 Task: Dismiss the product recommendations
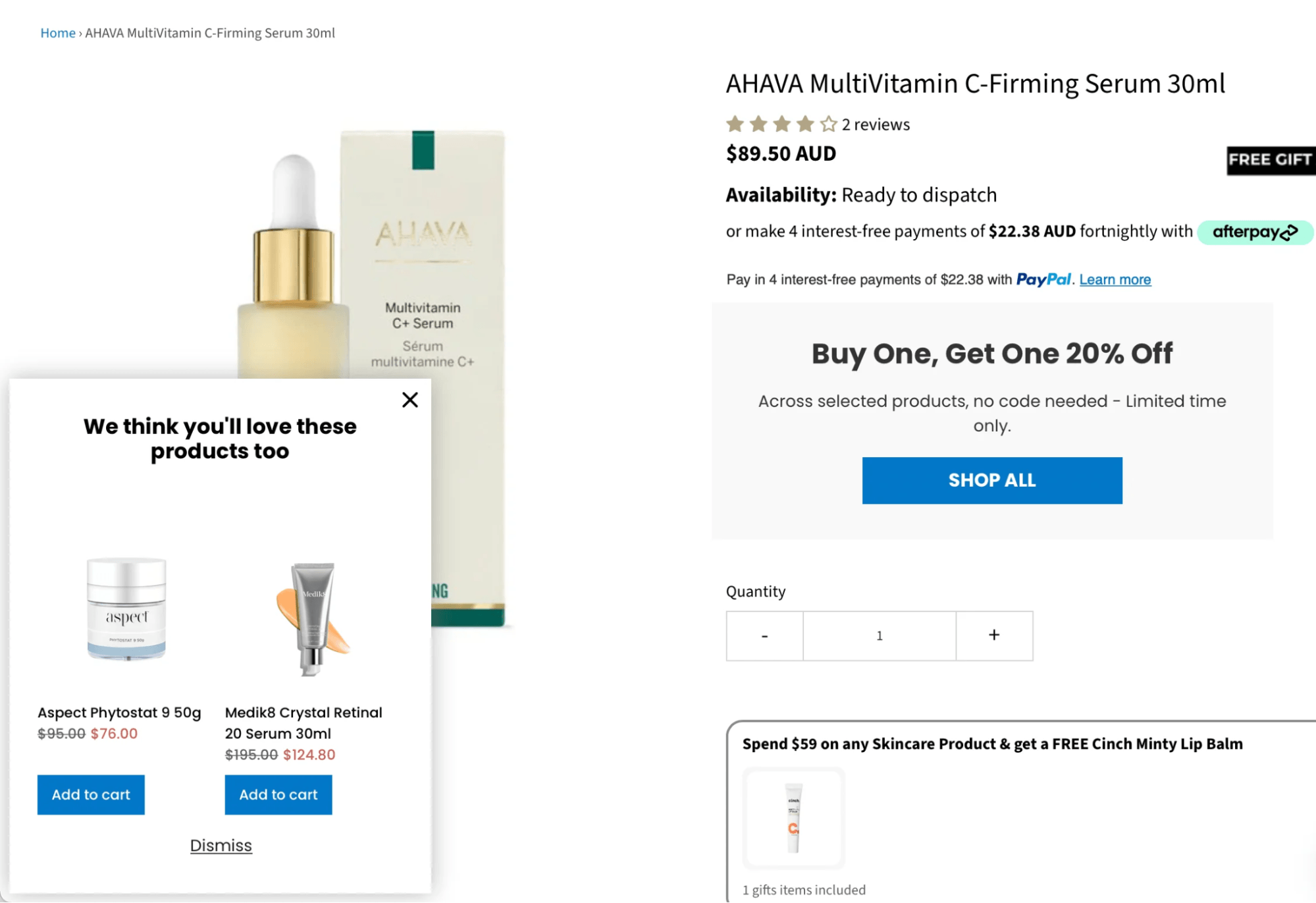point(221,845)
